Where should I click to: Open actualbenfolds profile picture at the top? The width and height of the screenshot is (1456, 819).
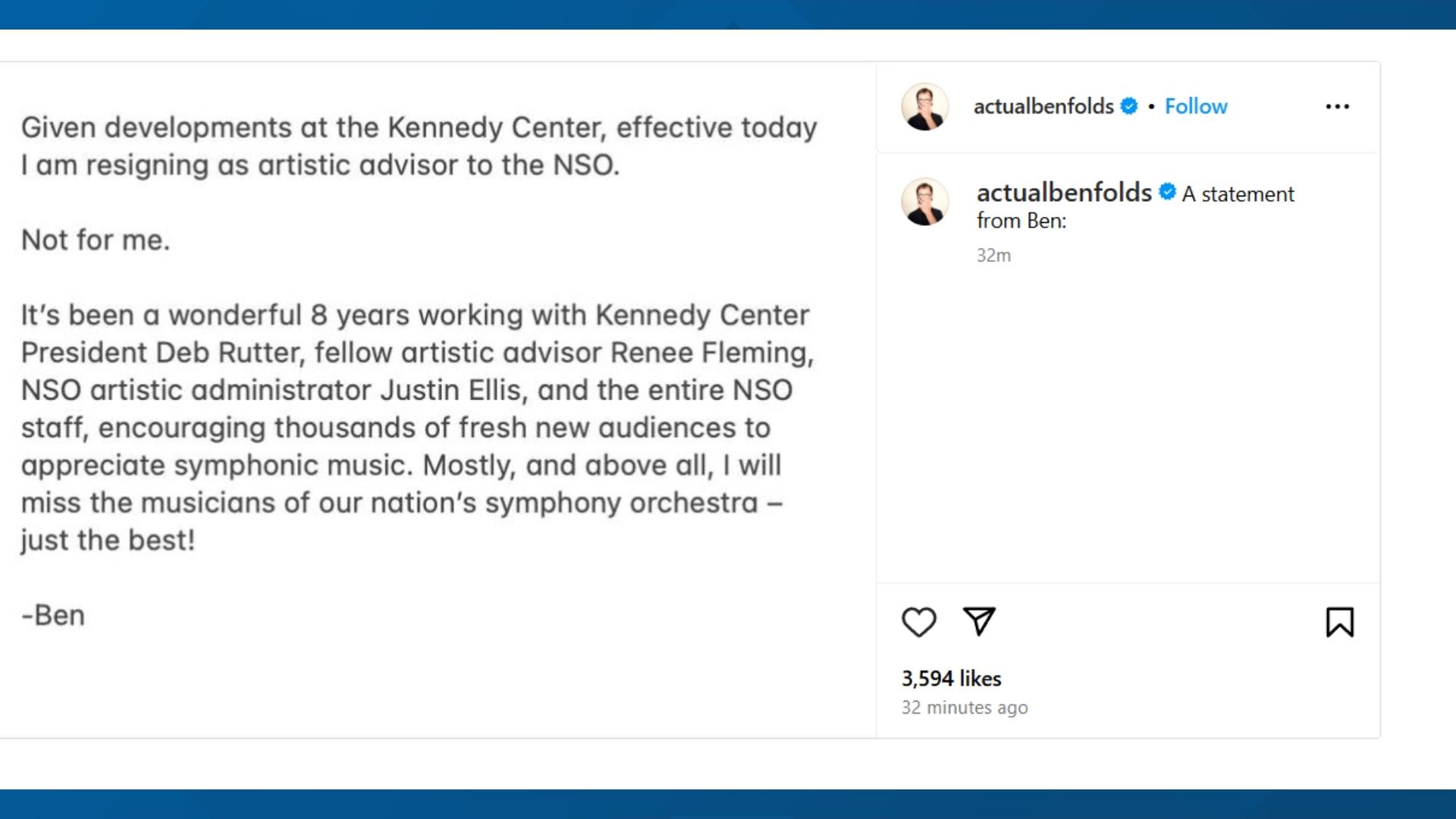(x=924, y=107)
